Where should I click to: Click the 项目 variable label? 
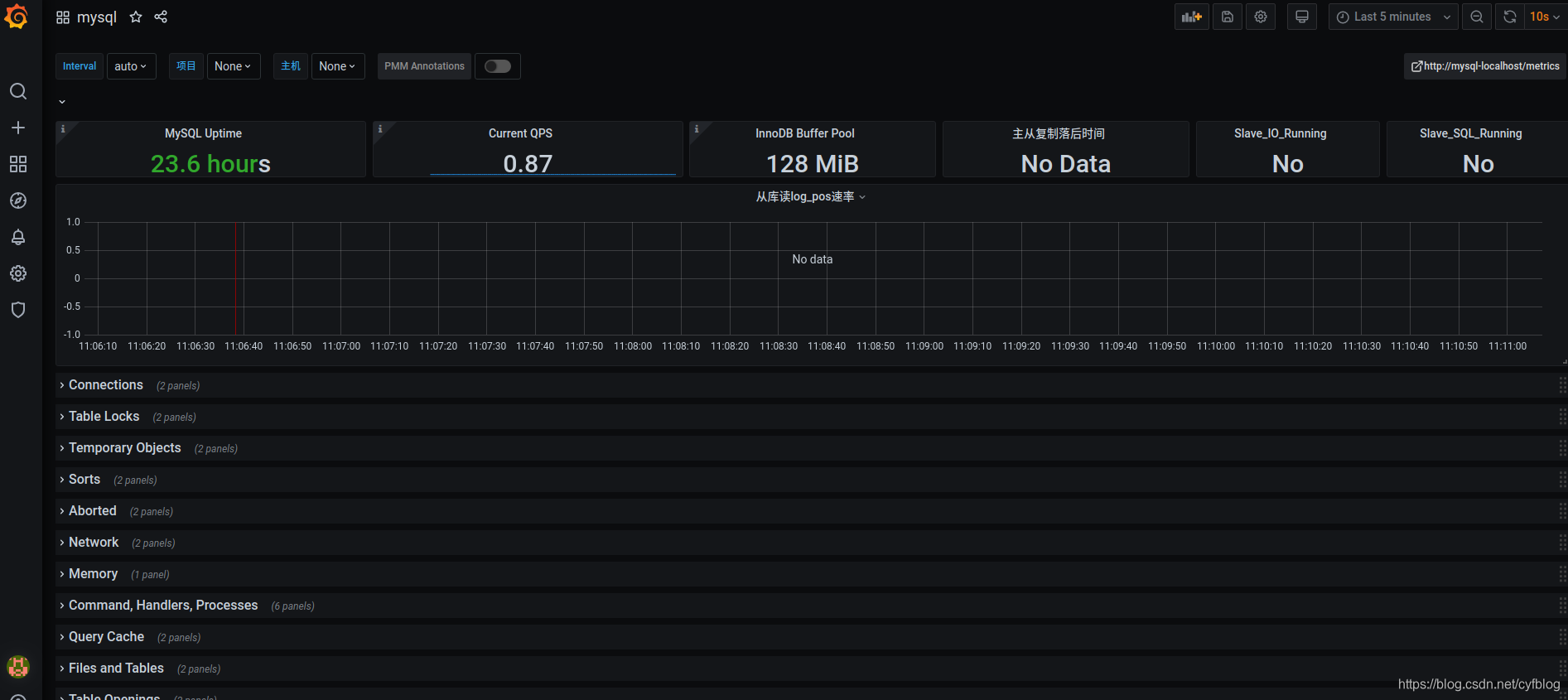[186, 66]
